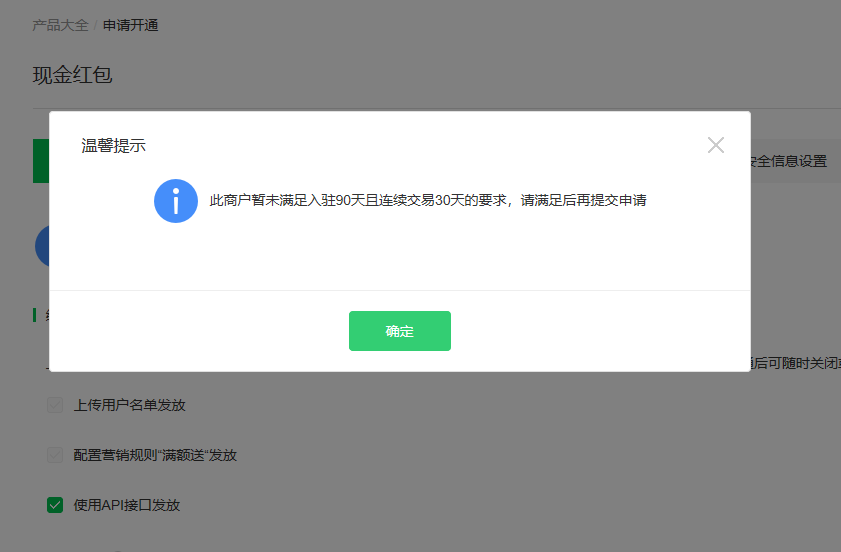Click the 入驻90天 requirement message text
The image size is (841, 552).
coord(428,201)
